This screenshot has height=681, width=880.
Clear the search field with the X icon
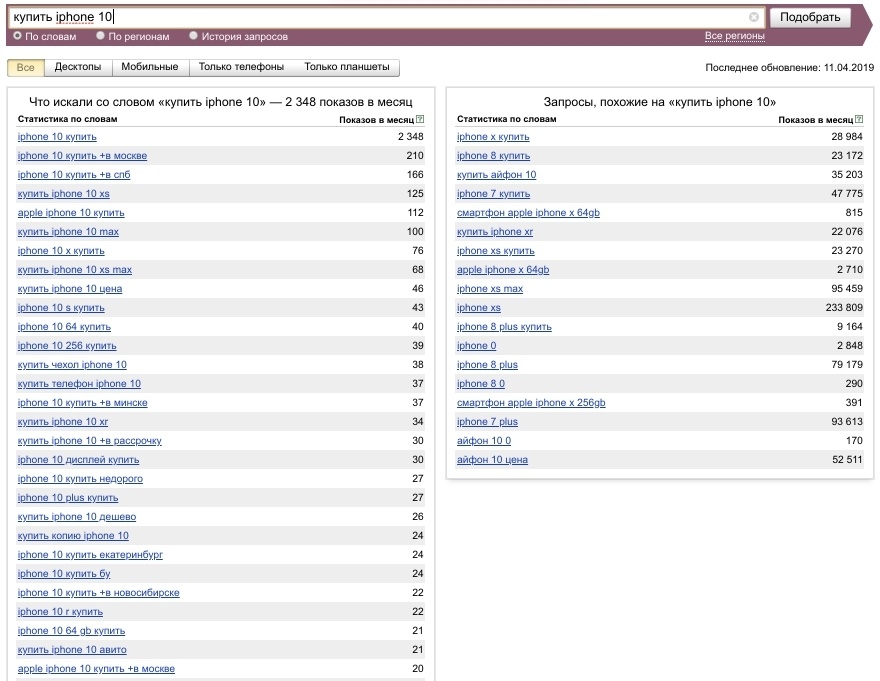(754, 17)
